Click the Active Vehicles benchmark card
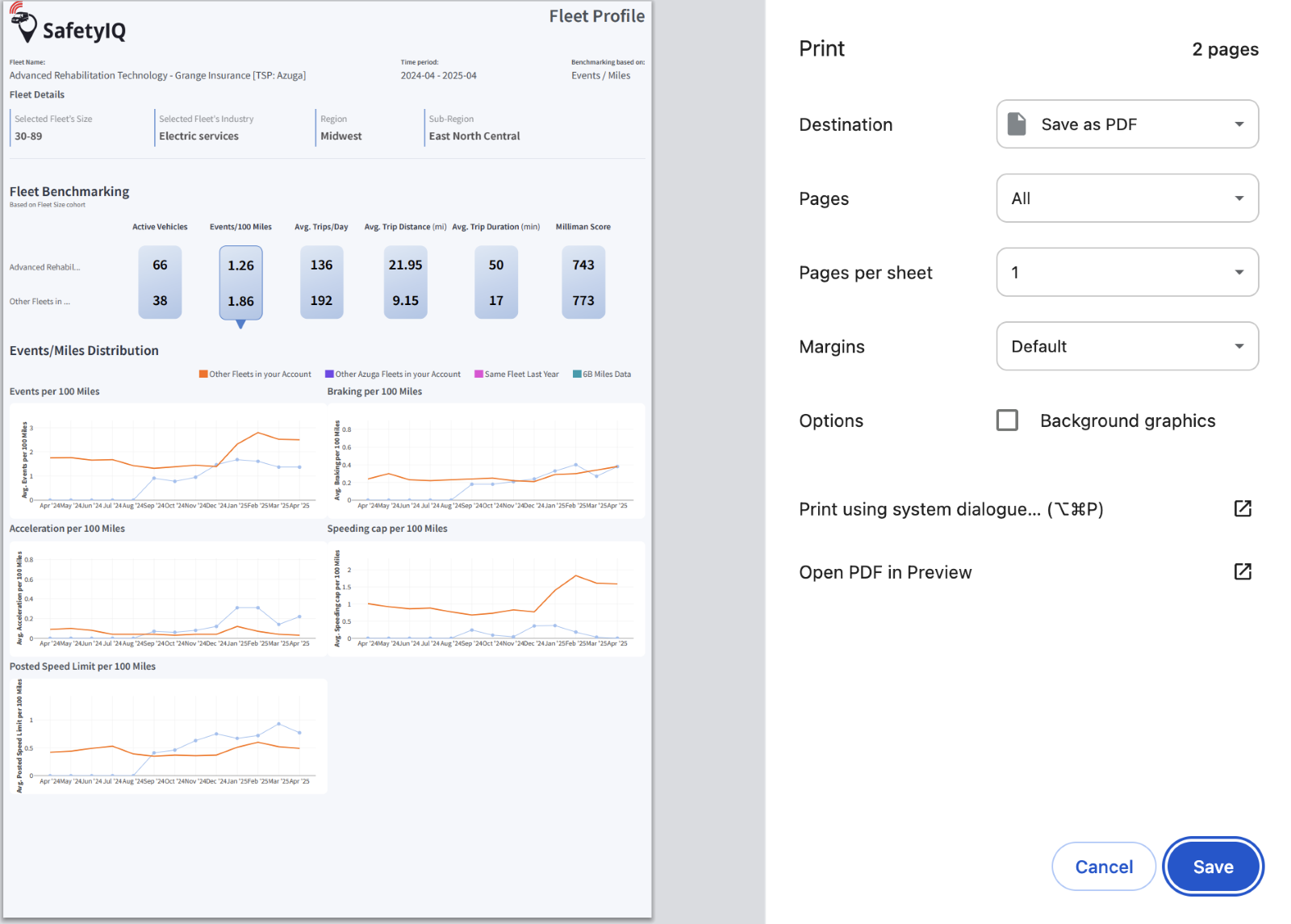This screenshot has width=1291, height=924. 160,282
